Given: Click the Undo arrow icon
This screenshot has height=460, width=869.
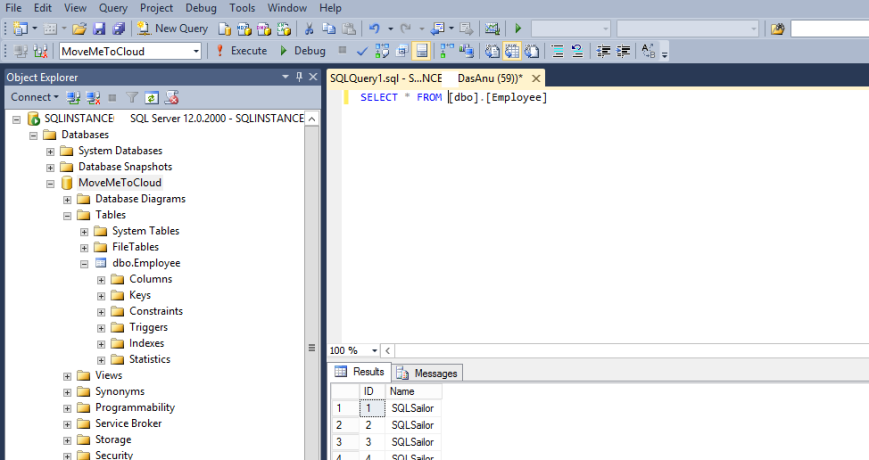Looking at the screenshot, I should point(374,29).
